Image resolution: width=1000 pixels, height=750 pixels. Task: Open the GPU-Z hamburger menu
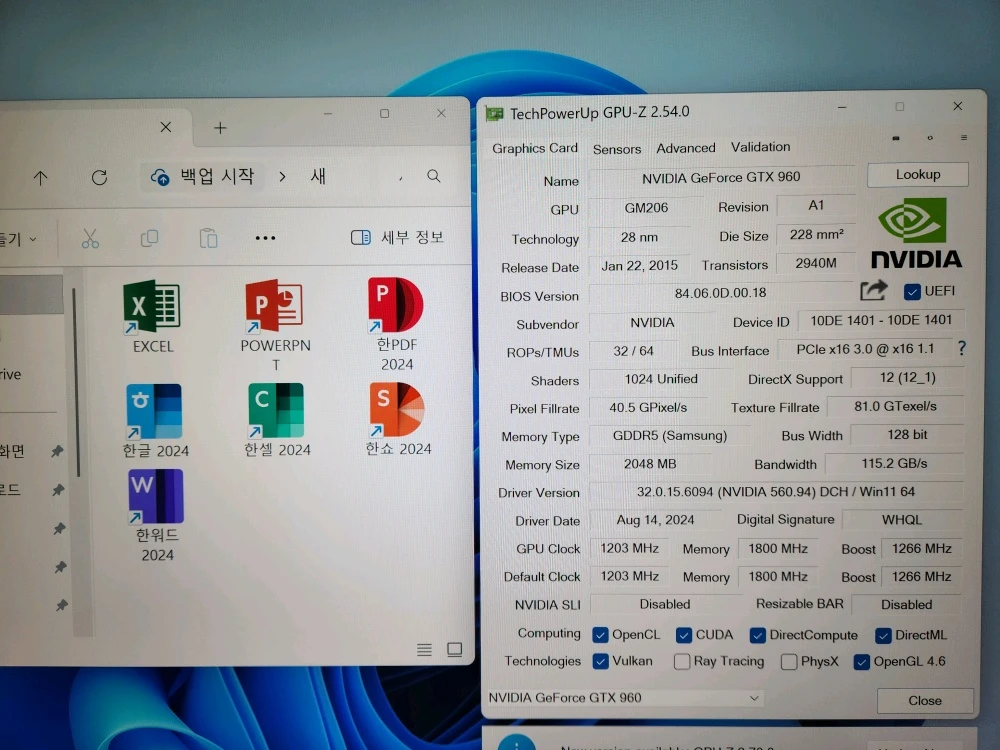click(964, 137)
